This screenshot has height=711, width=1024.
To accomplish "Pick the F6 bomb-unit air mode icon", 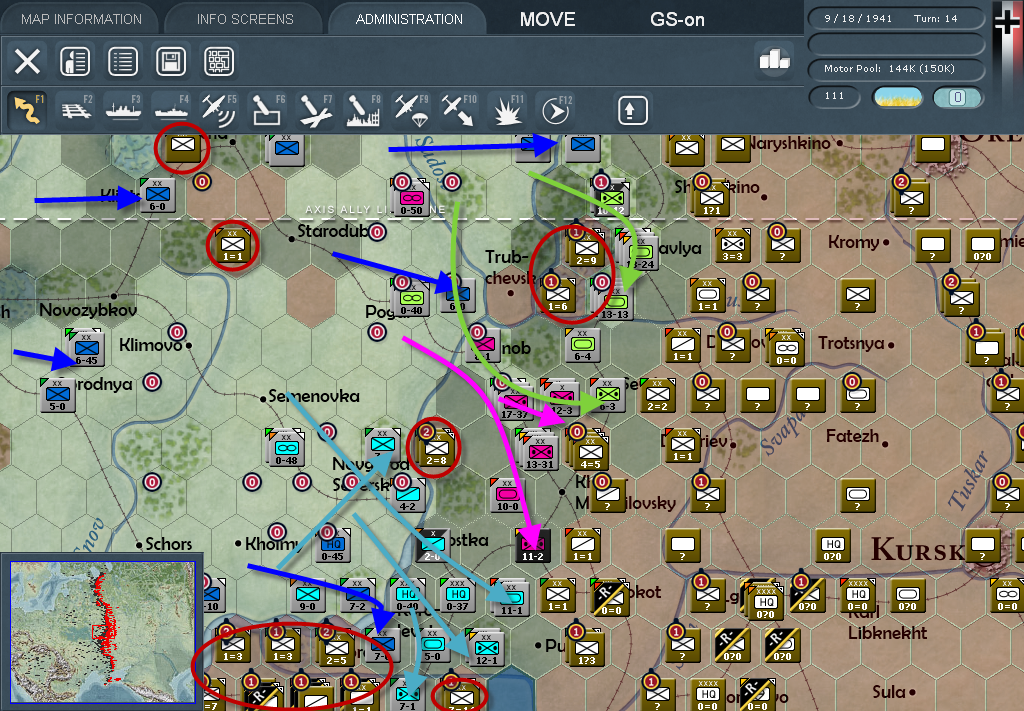I will [268, 109].
